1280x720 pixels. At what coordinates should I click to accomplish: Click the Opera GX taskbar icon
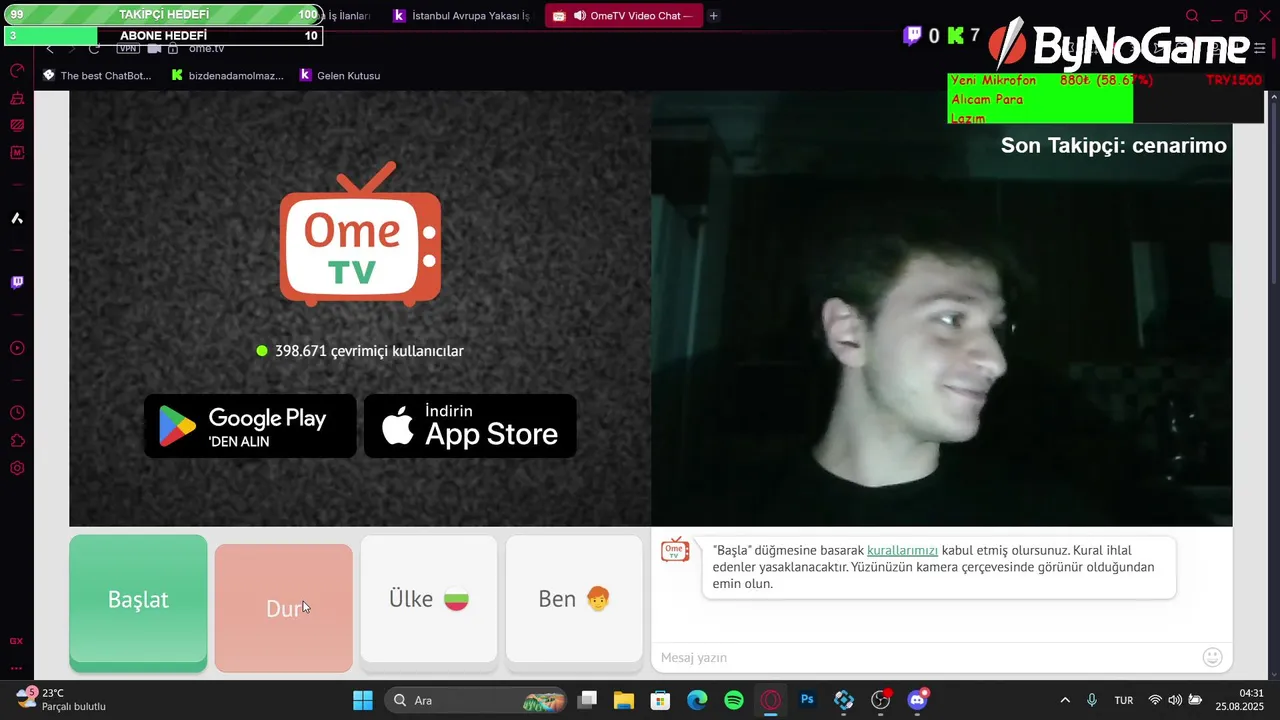tap(771, 700)
